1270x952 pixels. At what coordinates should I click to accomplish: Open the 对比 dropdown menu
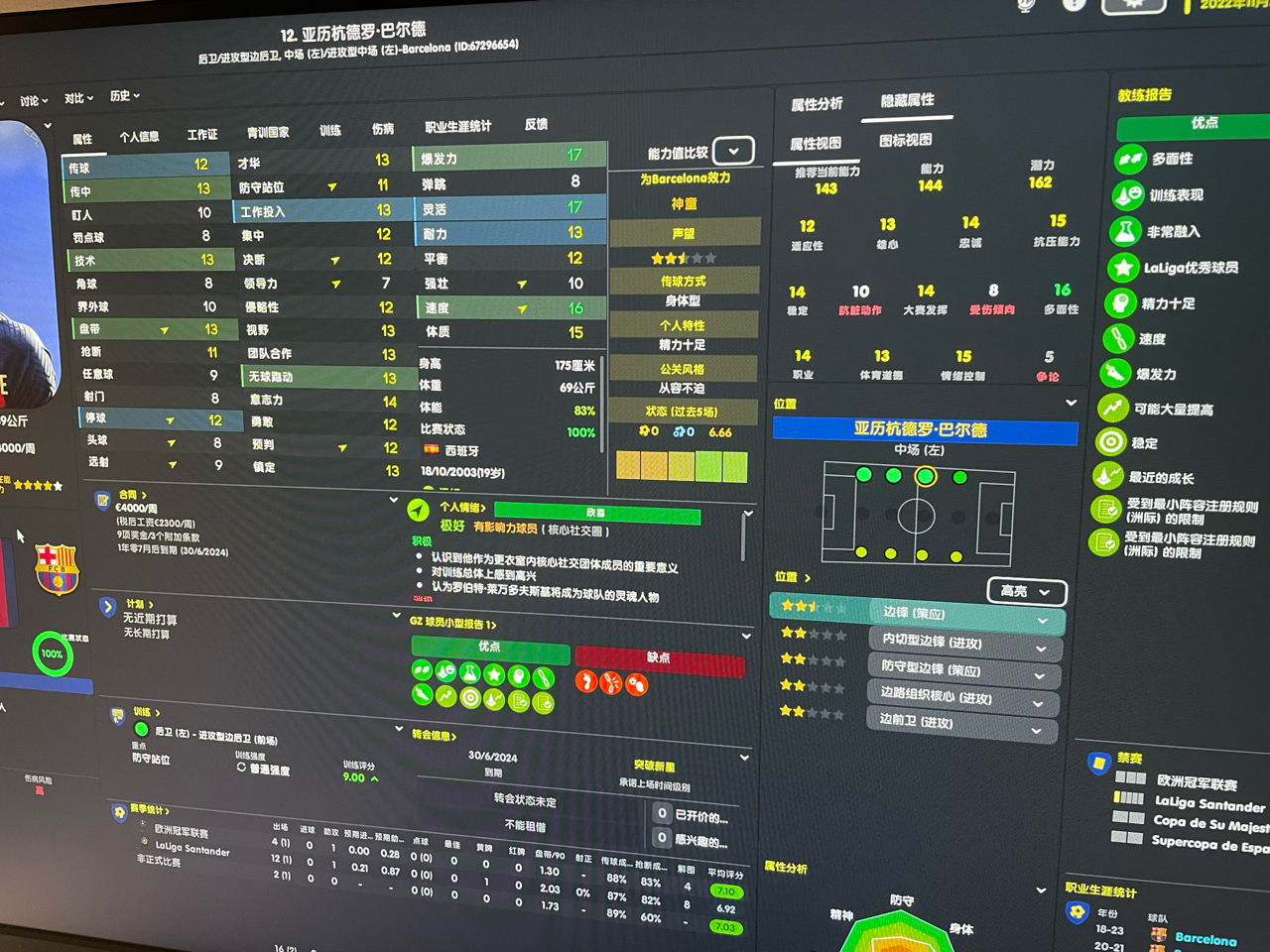[78, 98]
